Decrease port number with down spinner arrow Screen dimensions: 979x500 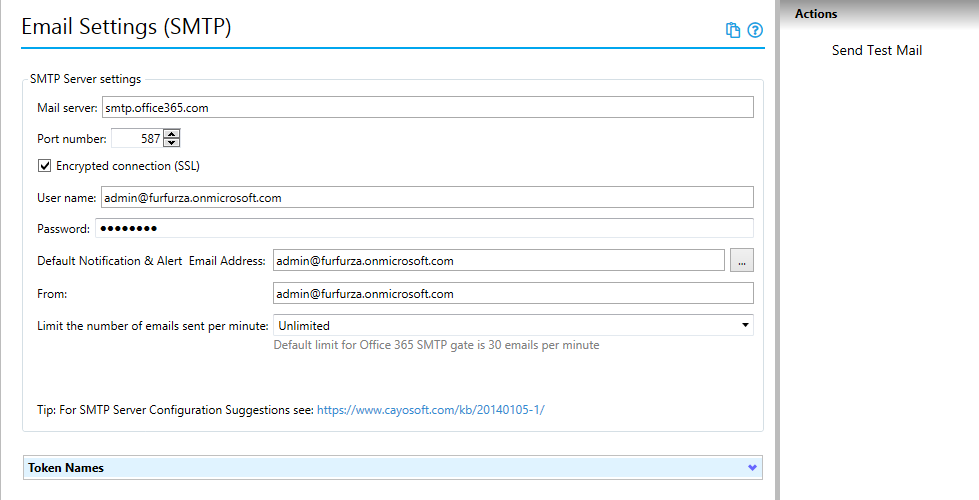[x=172, y=142]
